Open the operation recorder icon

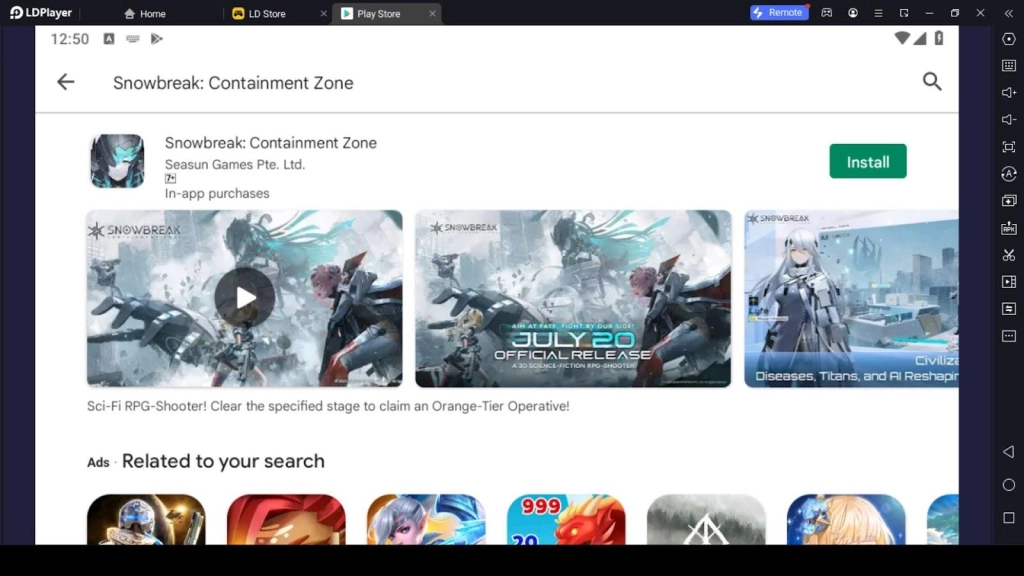click(1008, 308)
